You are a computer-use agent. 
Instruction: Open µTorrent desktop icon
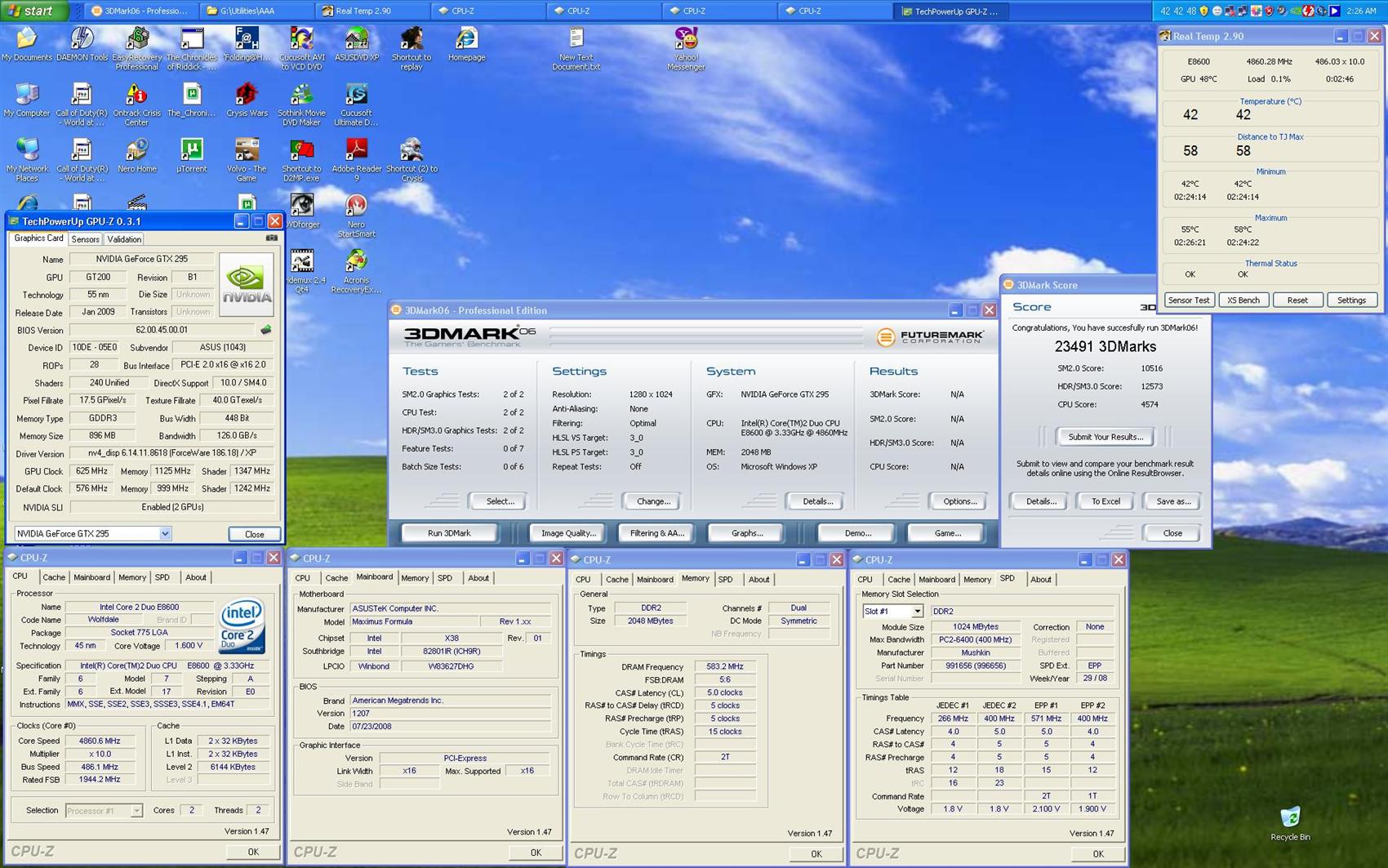(x=191, y=155)
